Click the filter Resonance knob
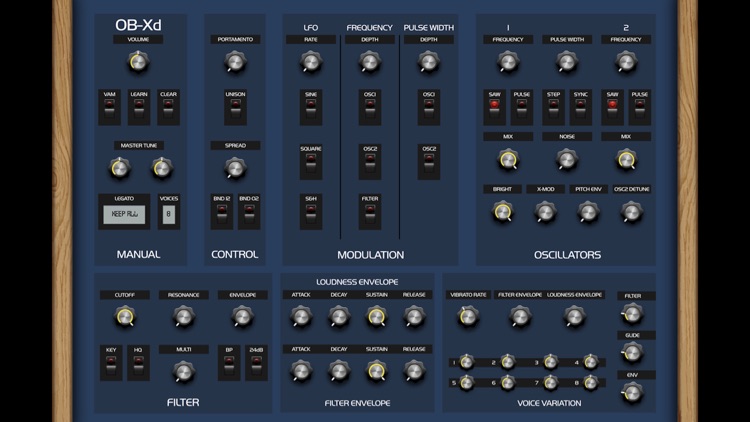Viewport: 750px width, 422px height. pyautogui.click(x=184, y=317)
